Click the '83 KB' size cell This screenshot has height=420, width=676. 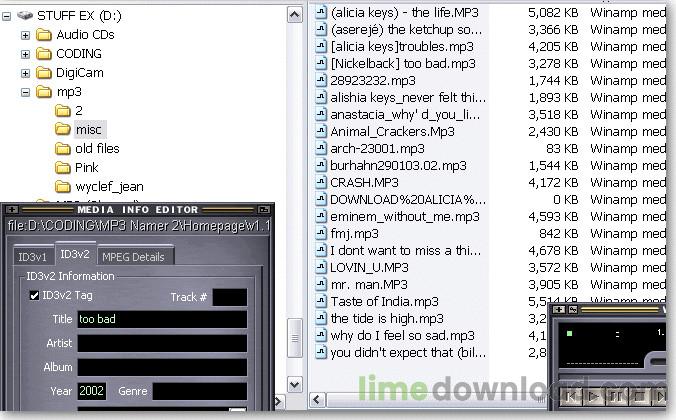pyautogui.click(x=562, y=149)
